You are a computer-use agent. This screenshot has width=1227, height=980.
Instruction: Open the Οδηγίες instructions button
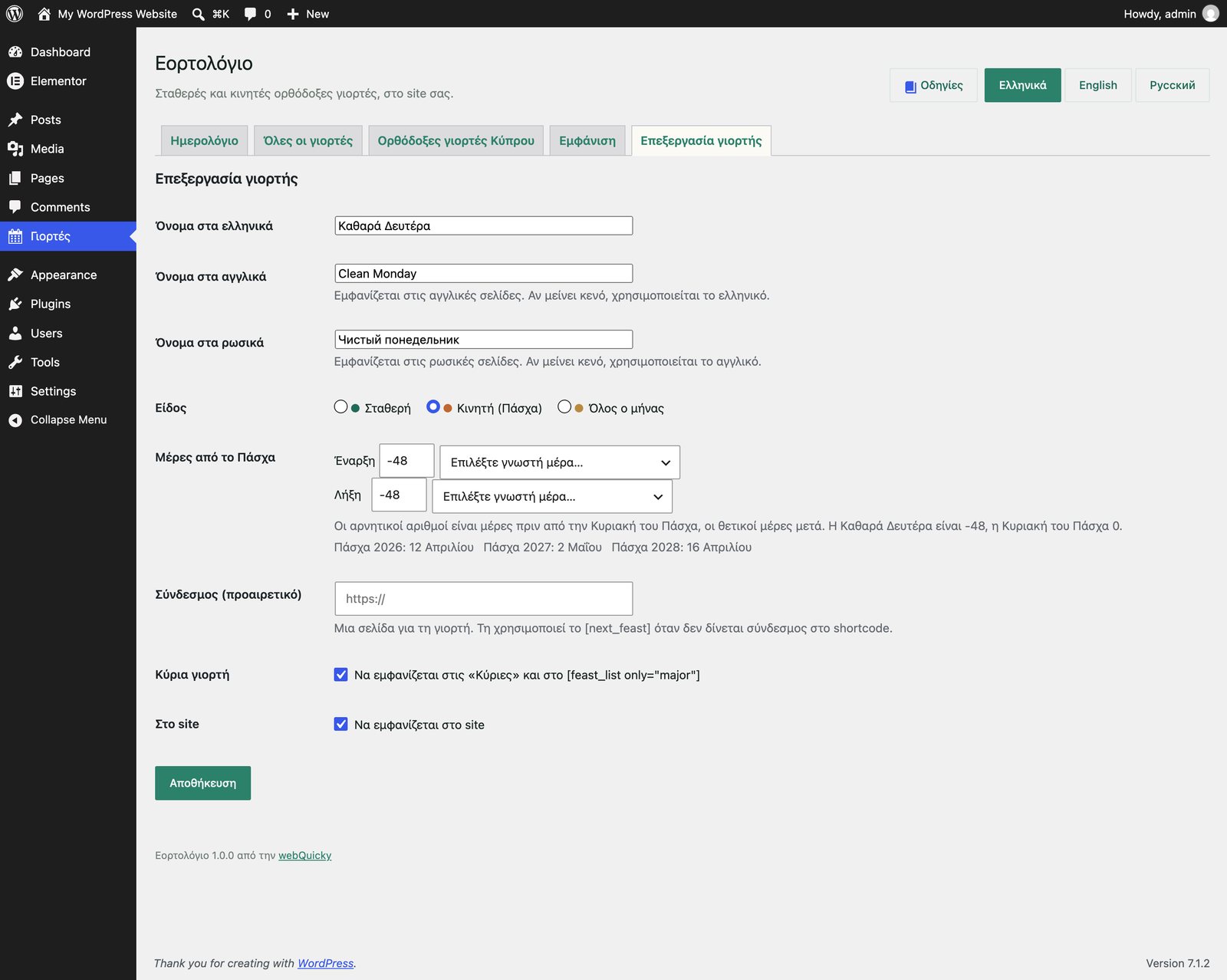(933, 85)
